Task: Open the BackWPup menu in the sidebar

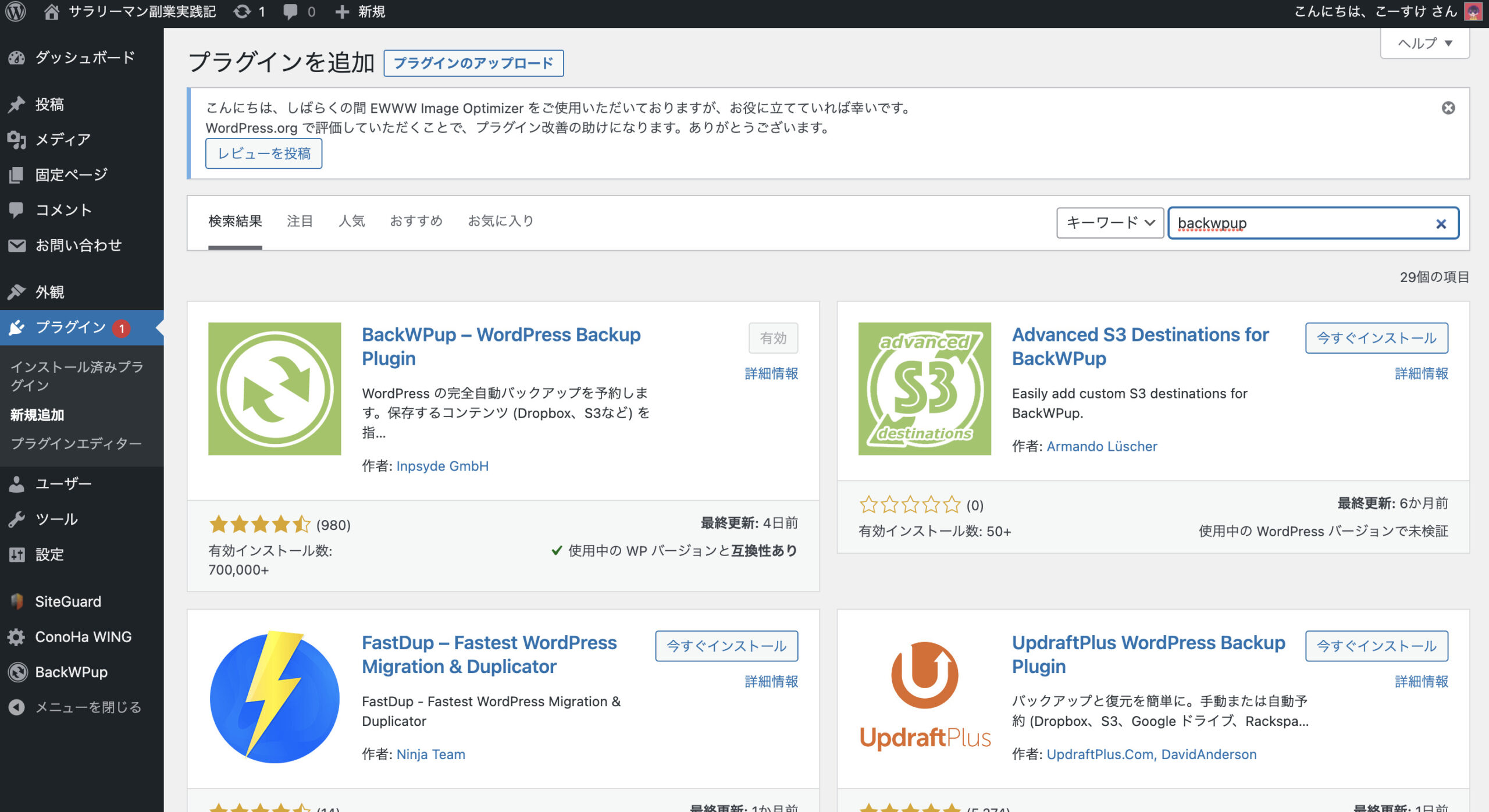Action: (71, 672)
